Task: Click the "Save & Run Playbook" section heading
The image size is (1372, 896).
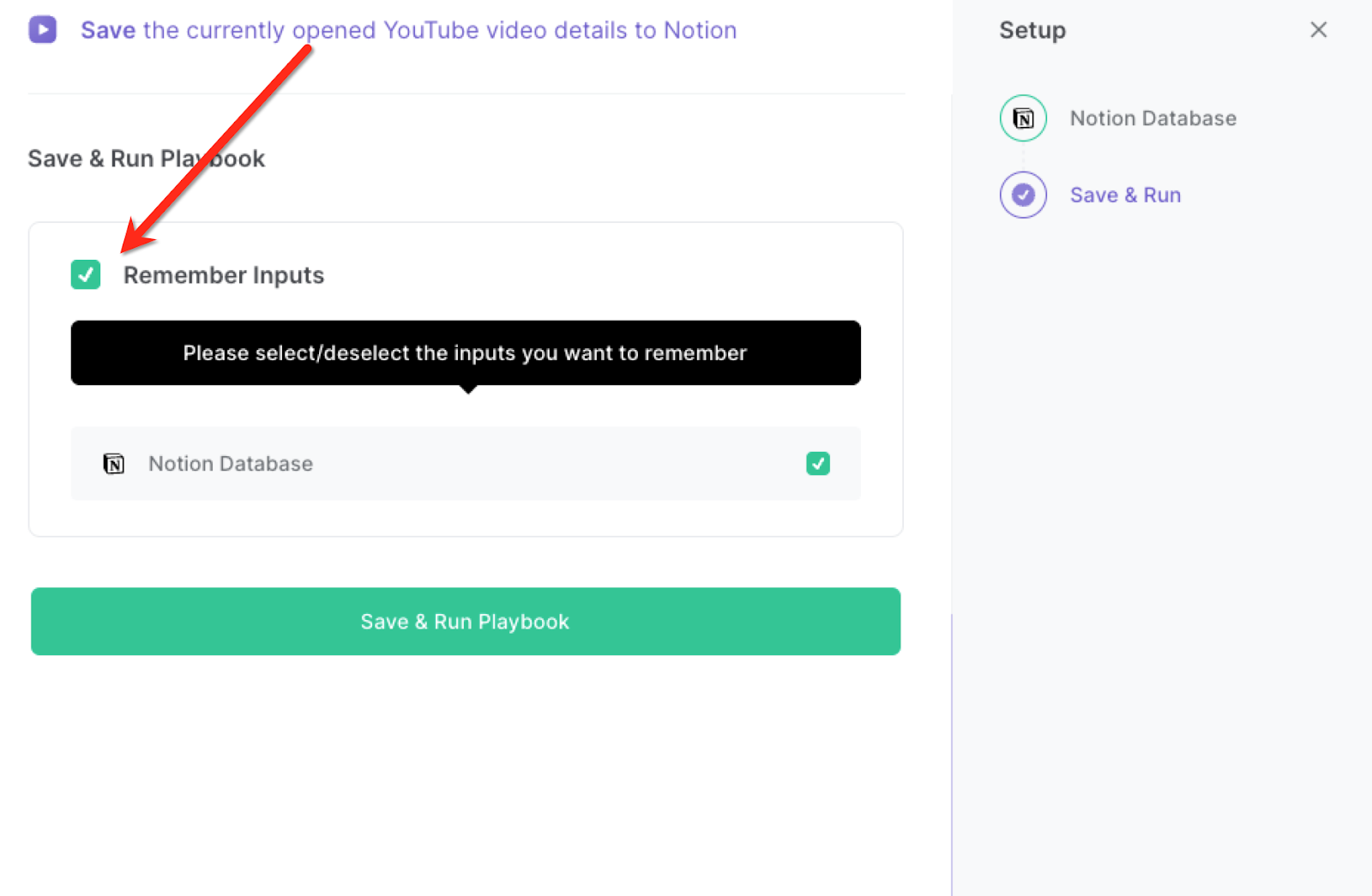Action: 146,158
